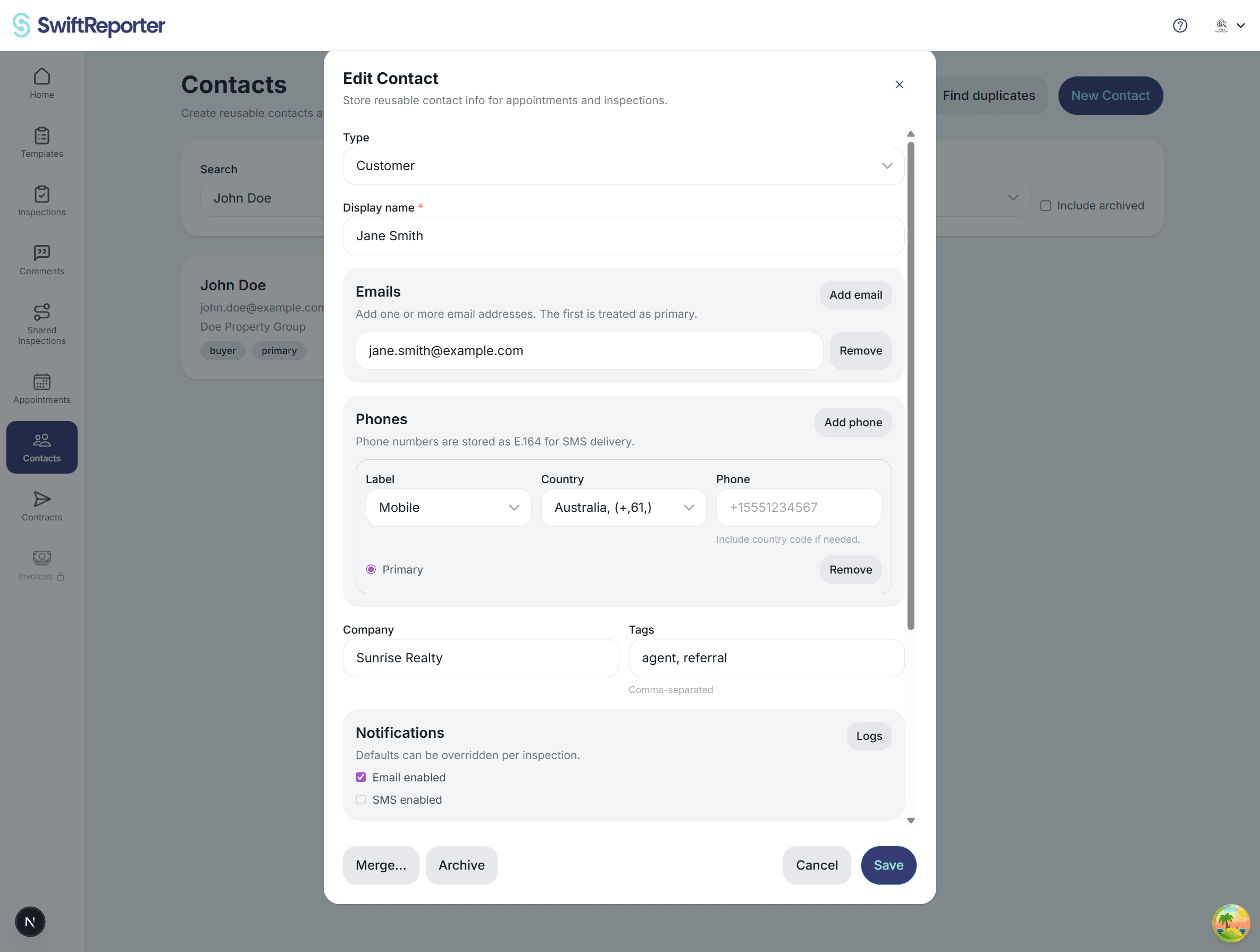Open the account menu in header

coord(1230,26)
